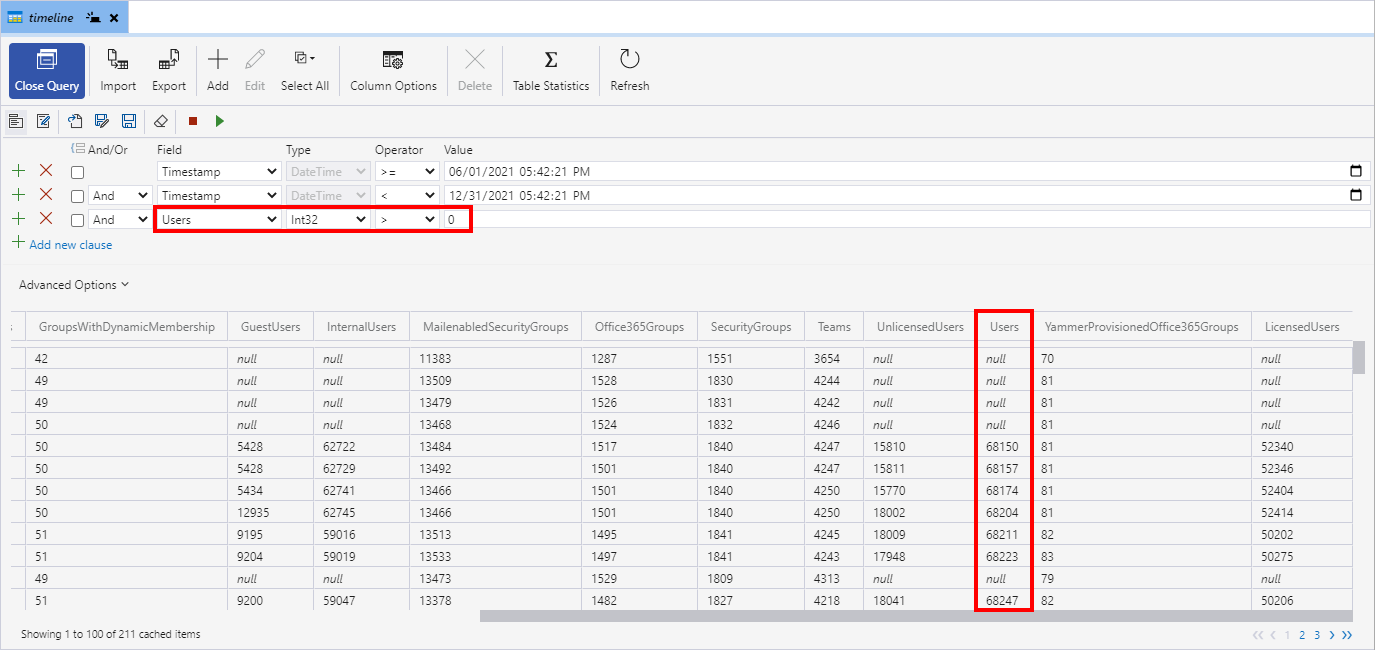Stop the query with the red square icon
1375x650 pixels.
point(193,121)
